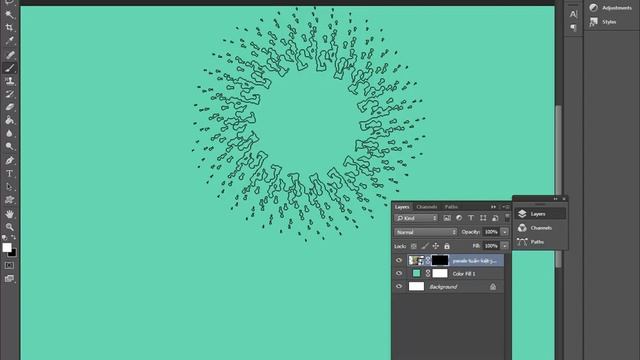Viewport: 640px width, 360px height.
Task: Lock image pixels
Action: tap(425, 246)
